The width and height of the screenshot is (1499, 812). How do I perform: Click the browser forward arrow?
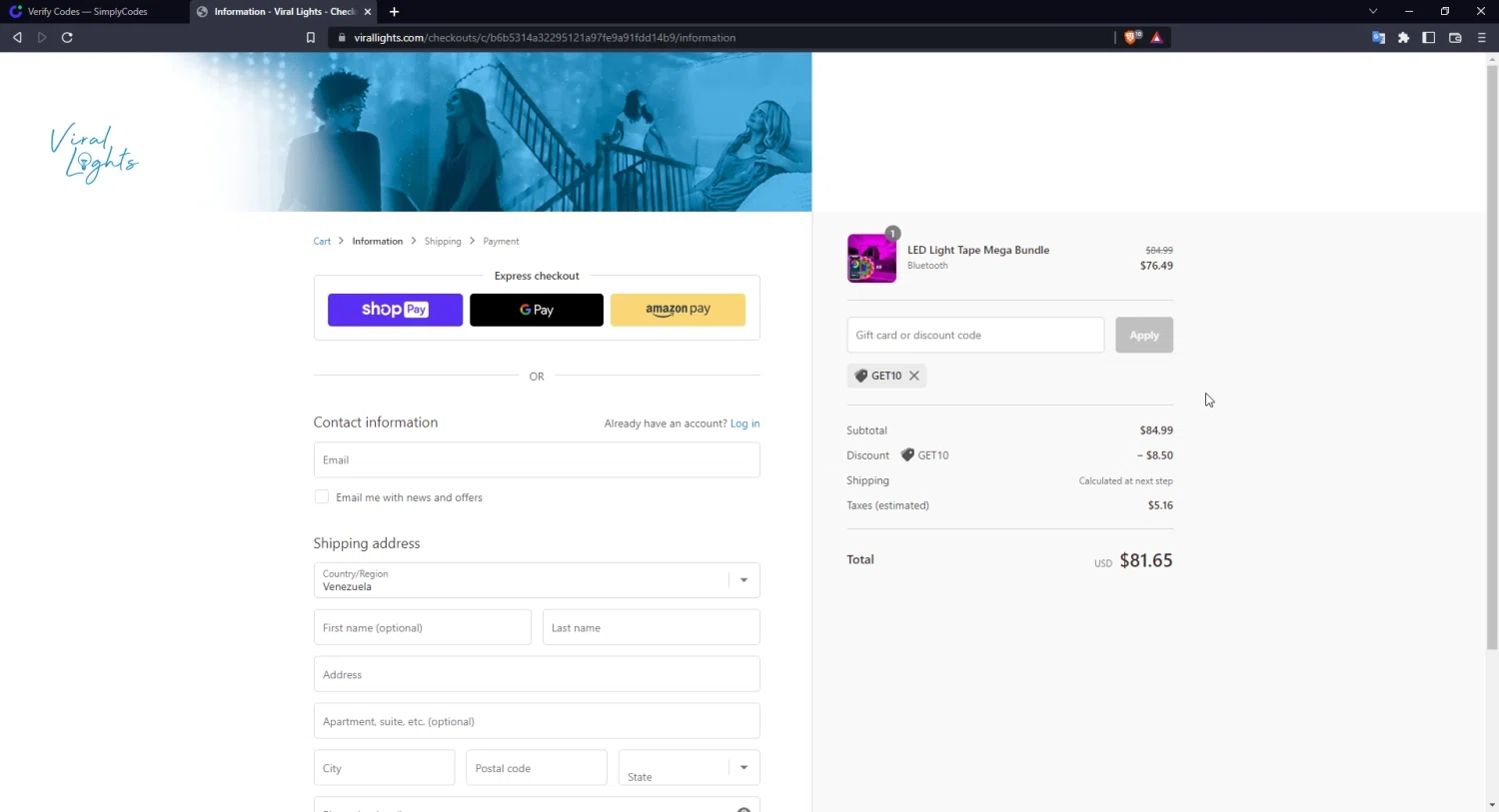42,38
